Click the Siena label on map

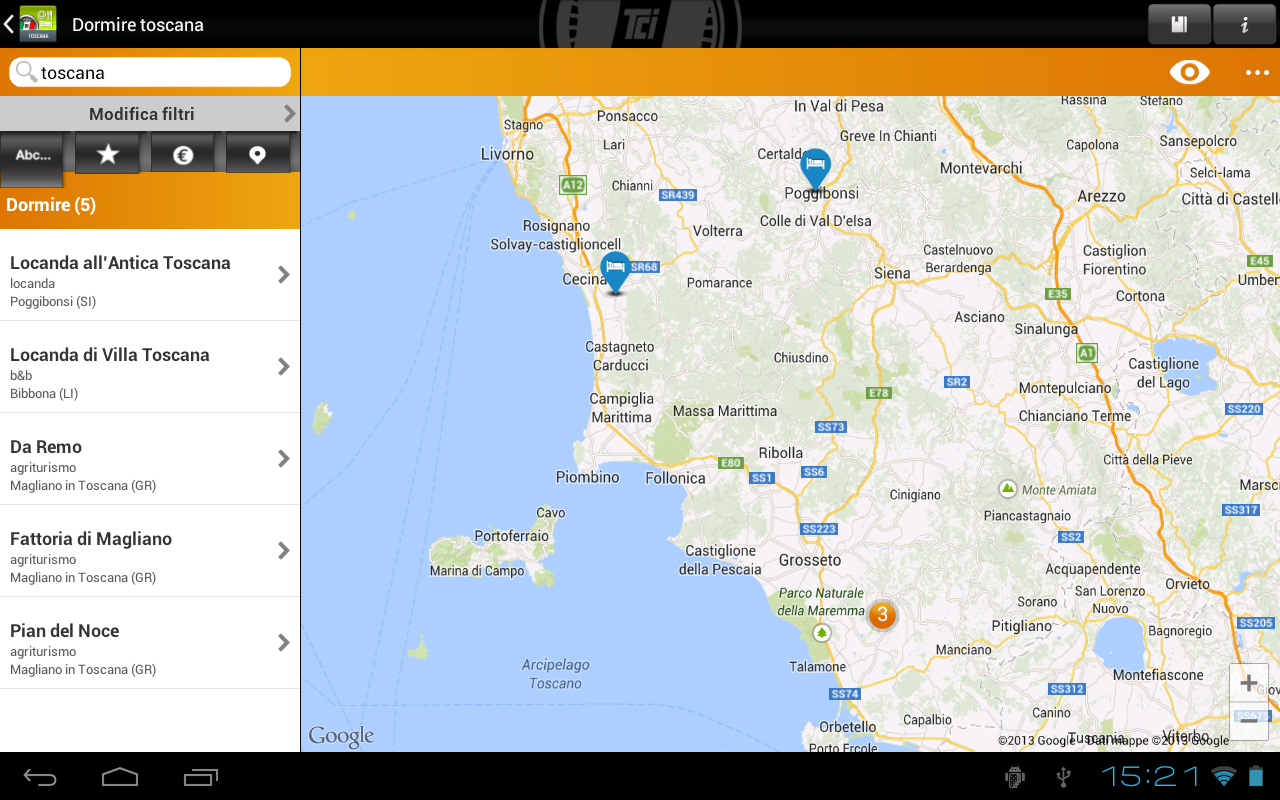pyautogui.click(x=892, y=273)
